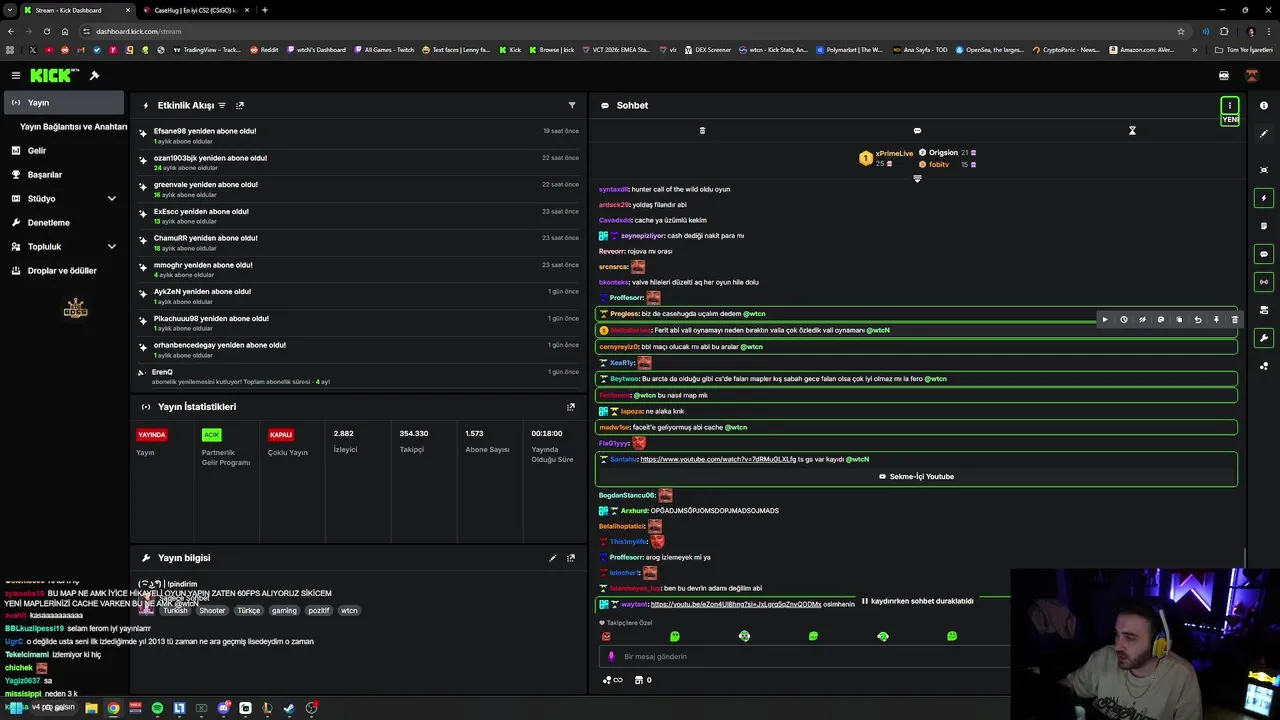Screen dimensions: 1280x720
Task: Click the note icon in right sidebar
Action: click(x=1264, y=226)
